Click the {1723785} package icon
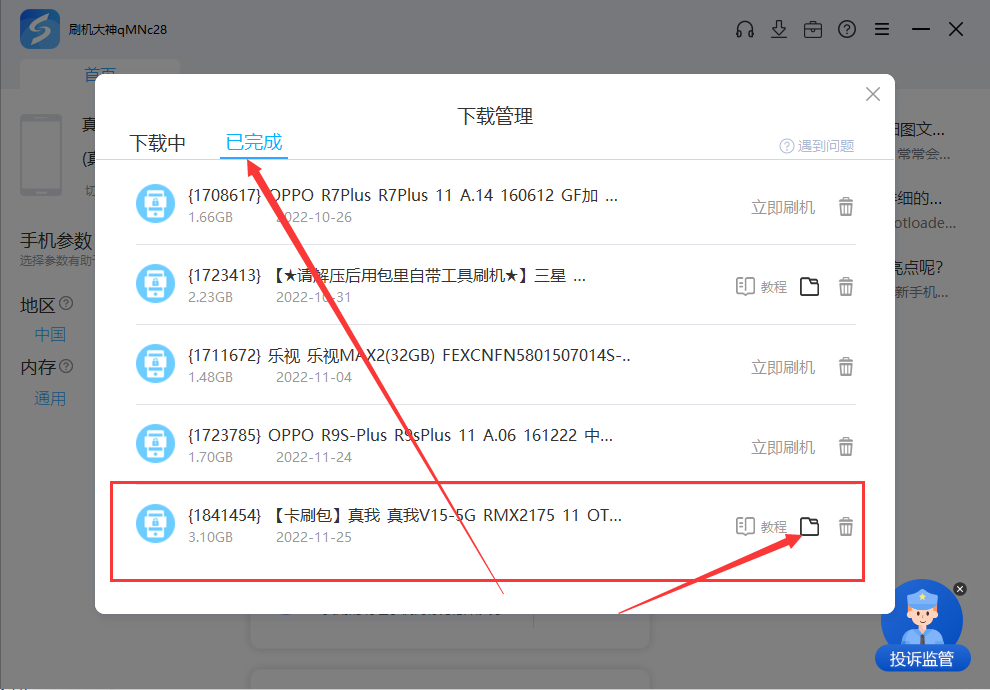Viewport: 990px width, 690px height. coord(155,443)
